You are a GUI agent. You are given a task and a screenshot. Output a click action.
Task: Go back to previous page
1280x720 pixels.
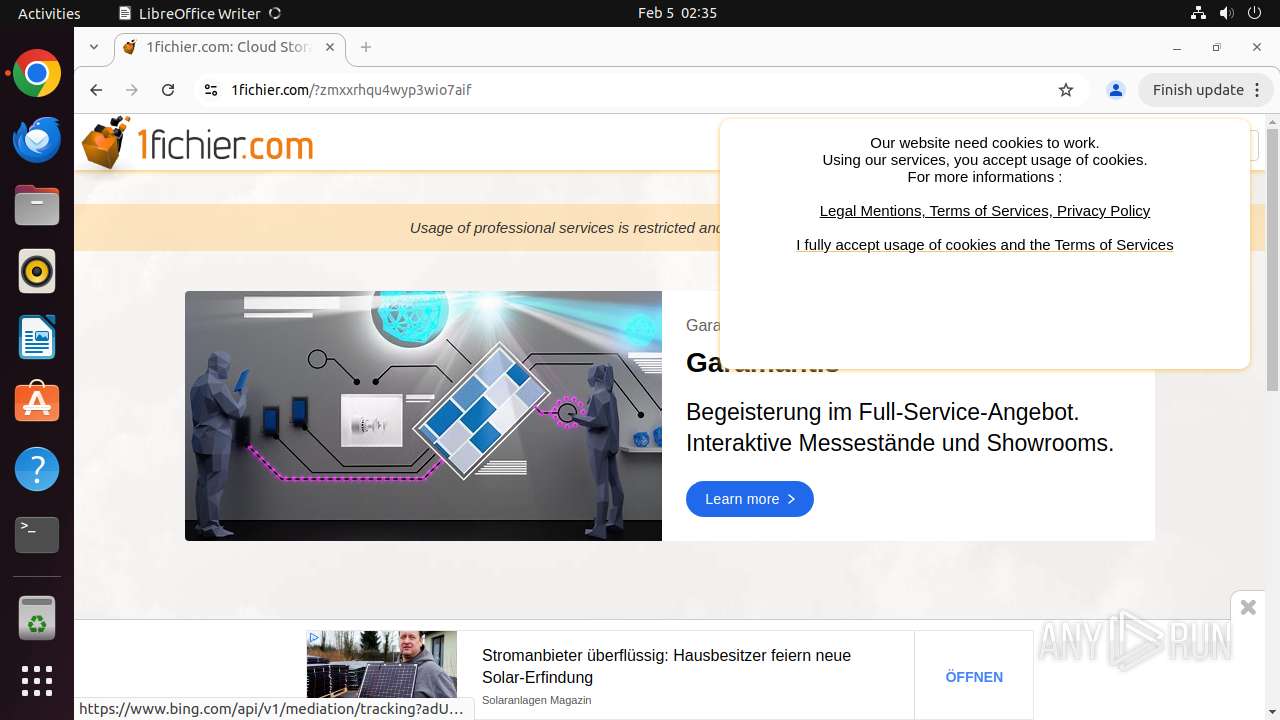pos(96,90)
